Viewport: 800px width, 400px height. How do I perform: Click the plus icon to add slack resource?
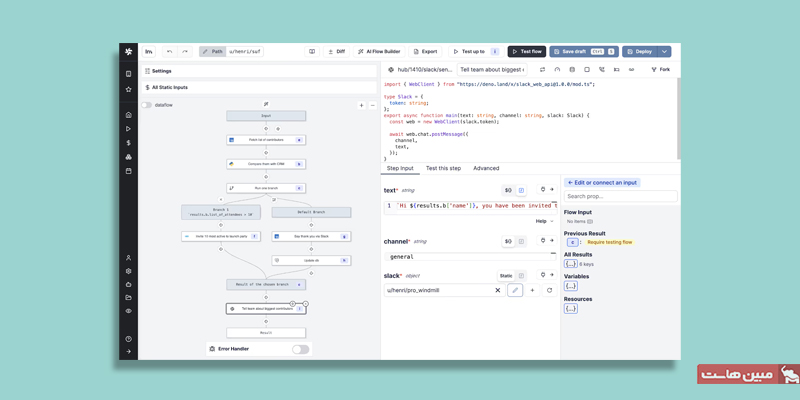point(532,290)
